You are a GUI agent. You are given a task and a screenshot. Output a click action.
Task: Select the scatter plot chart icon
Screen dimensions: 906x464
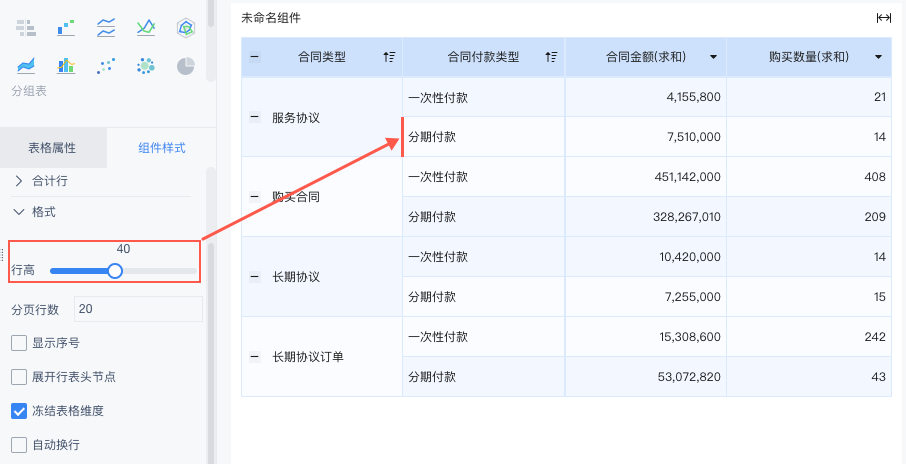pos(106,66)
